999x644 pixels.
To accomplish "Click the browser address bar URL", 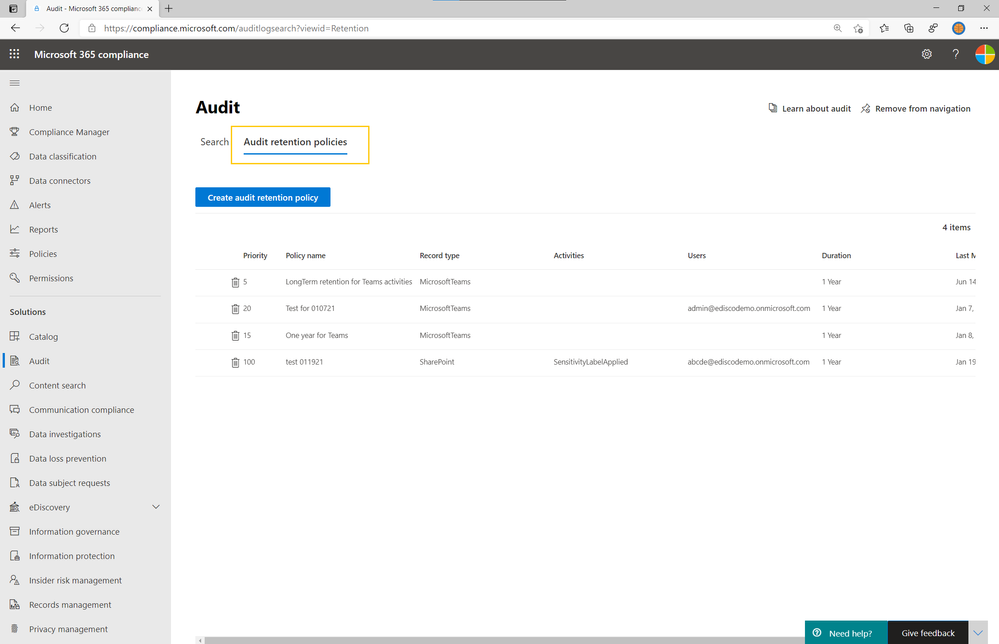I will point(236,28).
